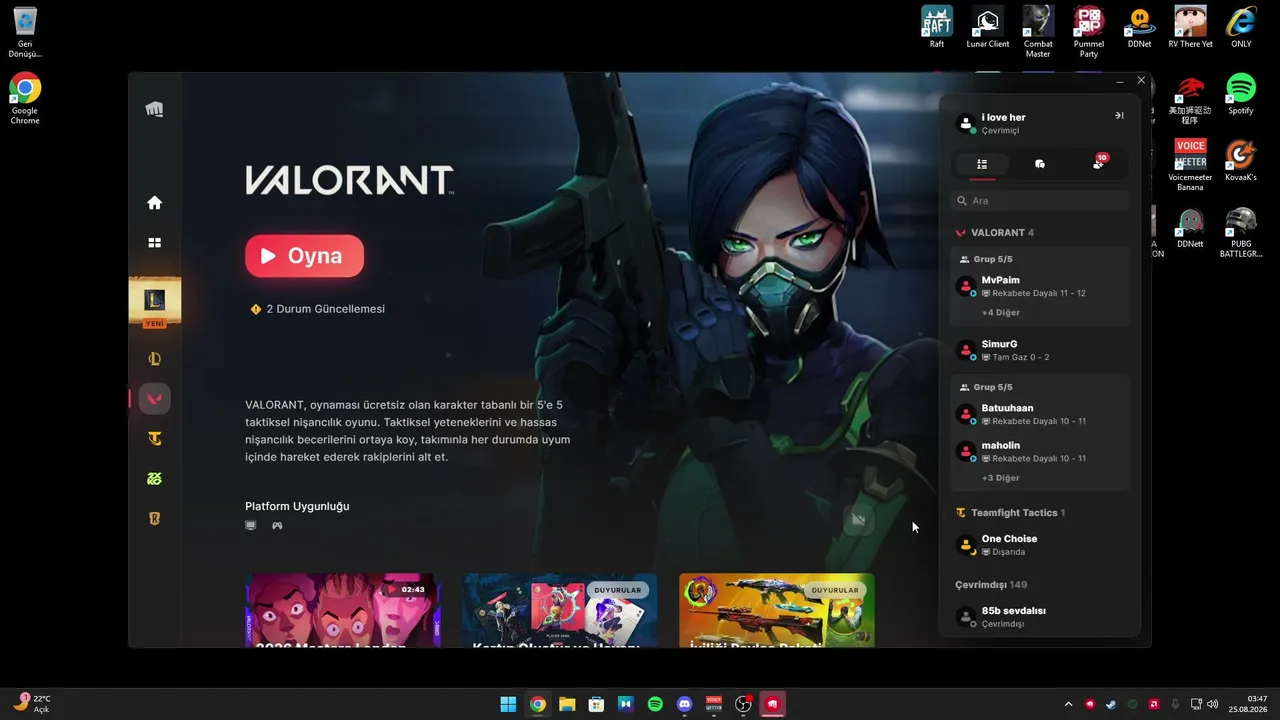Open the all-games grid view
This screenshot has height=720, width=1280.
tap(154, 243)
